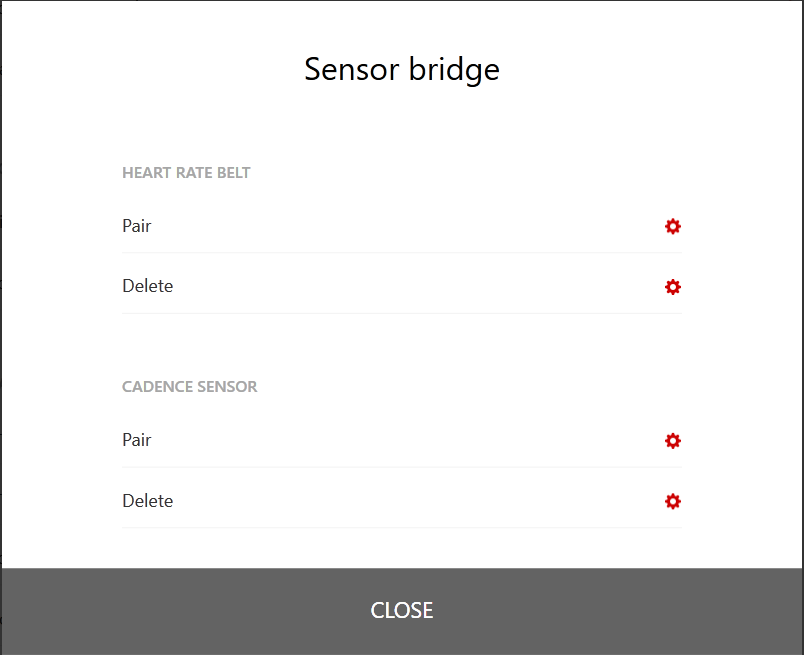Click the empty middle of the Heart Rate Belt Pair row
This screenshot has height=655, width=804.
coord(402,226)
